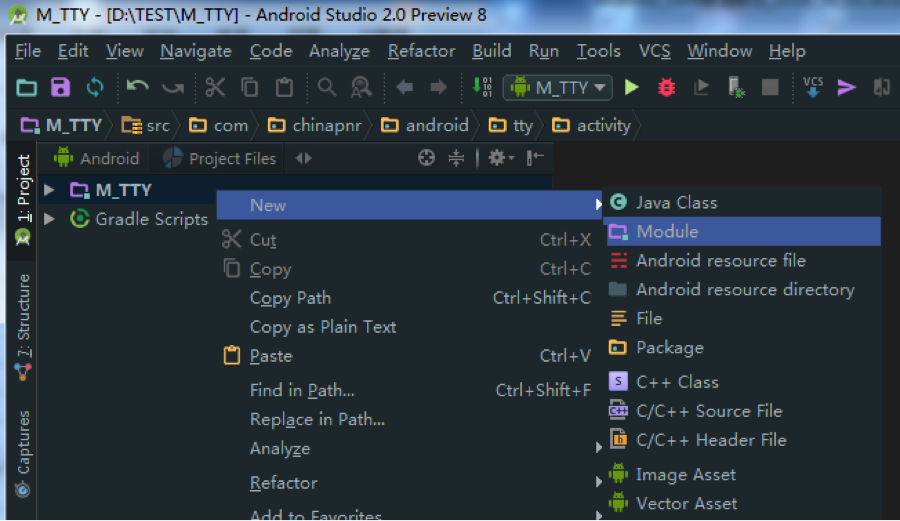Click the Undo arrow icon
900x521 pixels.
click(137, 88)
